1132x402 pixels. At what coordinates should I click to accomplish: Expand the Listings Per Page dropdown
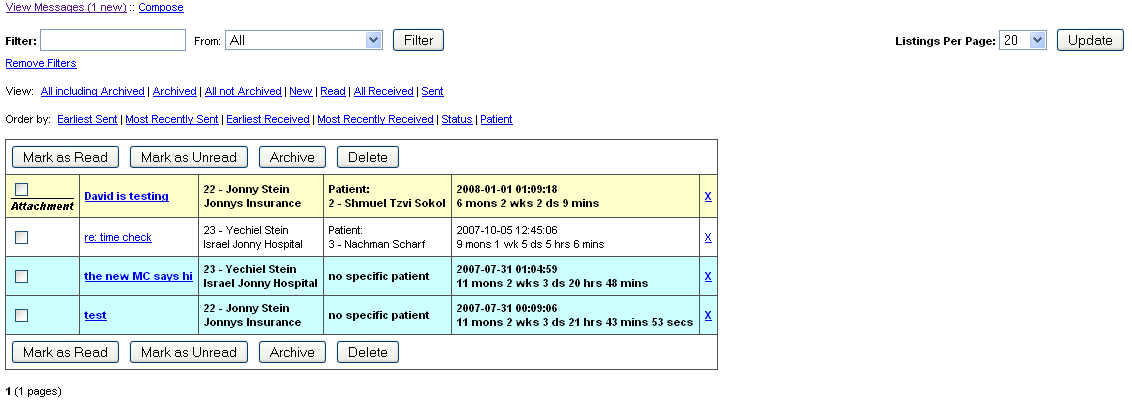(1023, 40)
